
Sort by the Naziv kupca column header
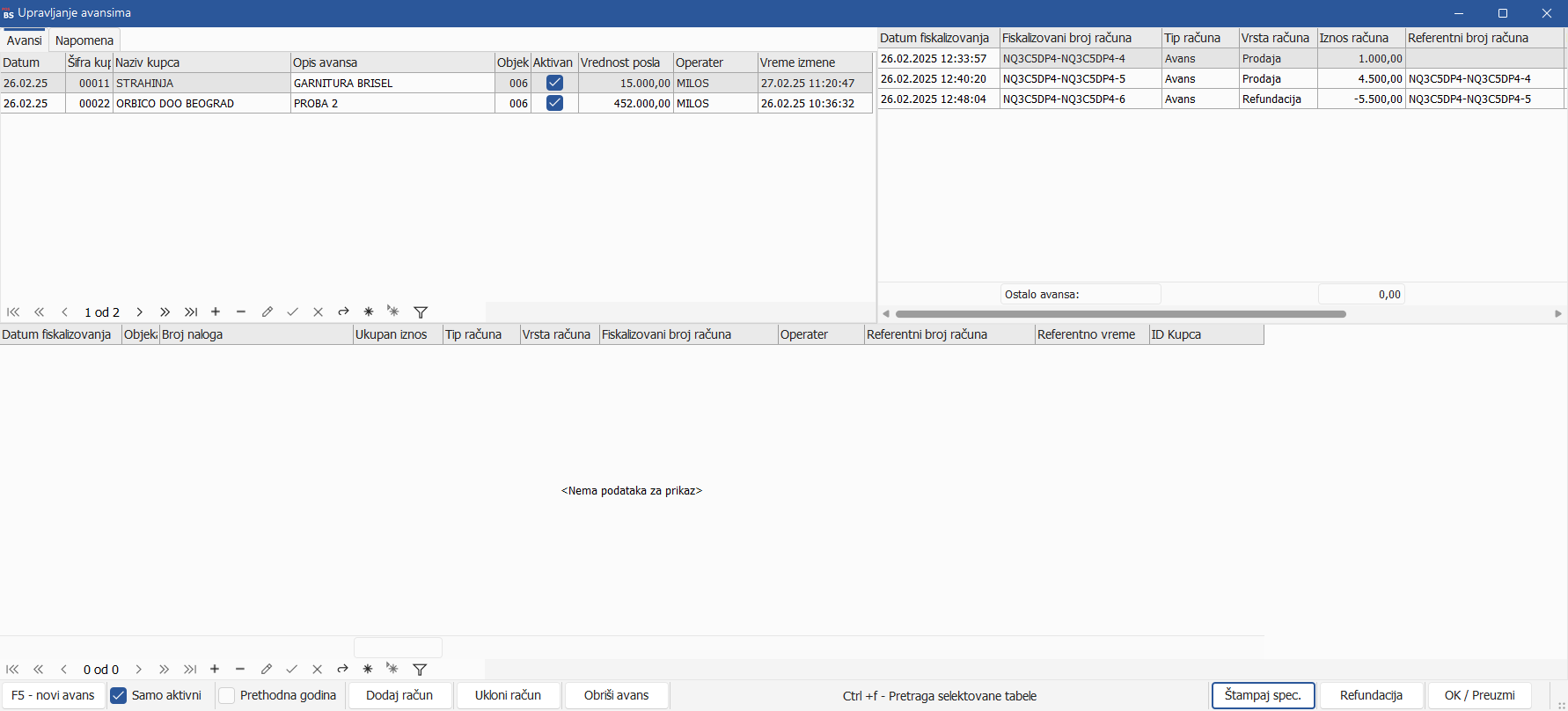[x=201, y=62]
